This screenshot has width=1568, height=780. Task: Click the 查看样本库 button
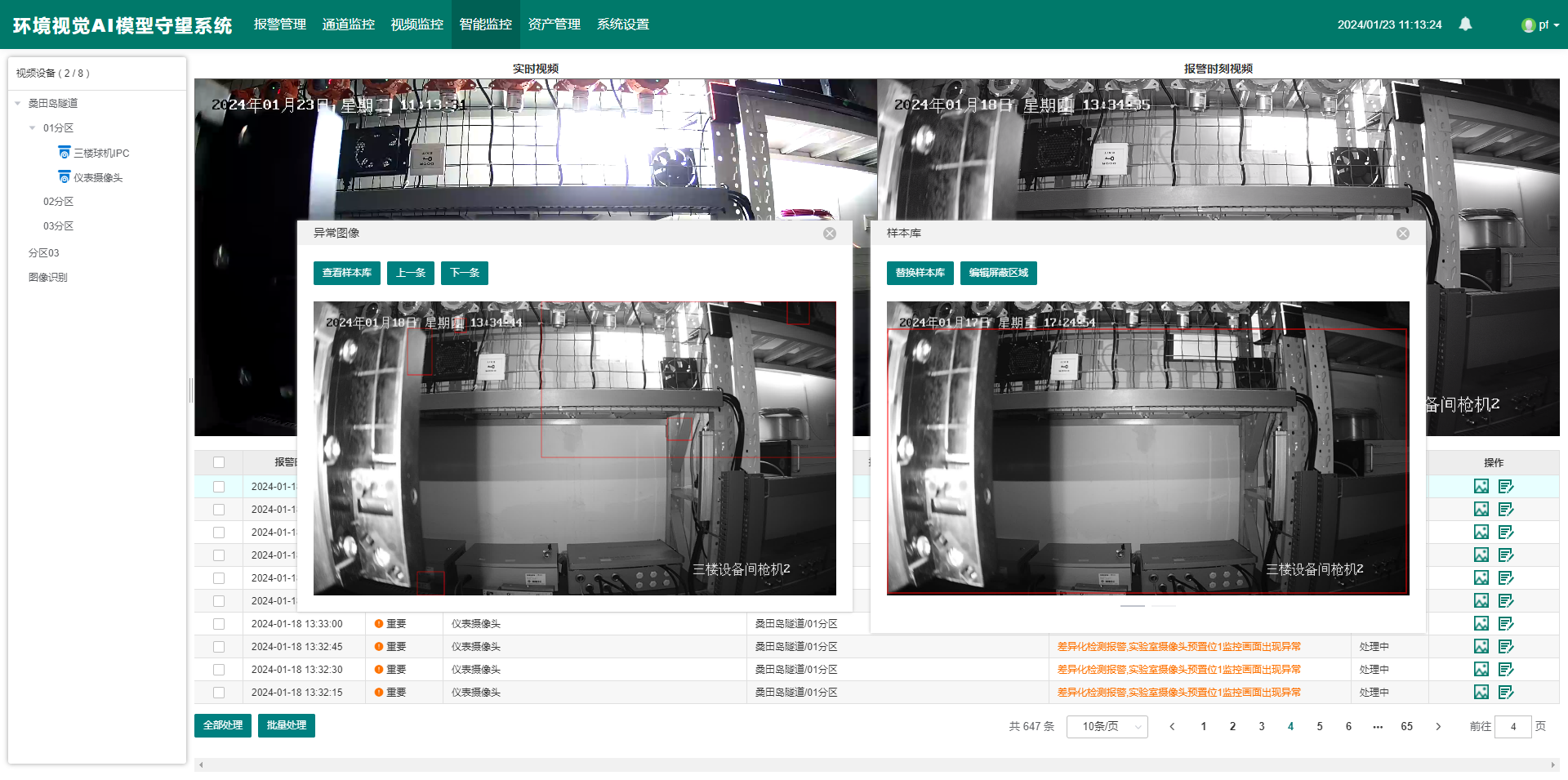pyautogui.click(x=346, y=273)
